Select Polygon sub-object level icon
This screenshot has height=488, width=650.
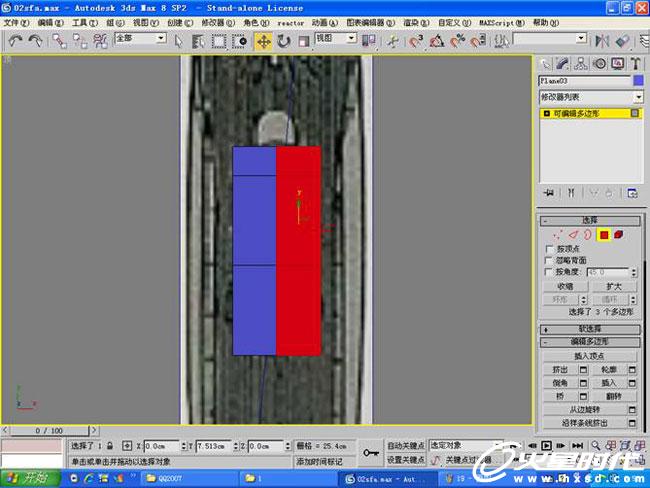(x=604, y=235)
